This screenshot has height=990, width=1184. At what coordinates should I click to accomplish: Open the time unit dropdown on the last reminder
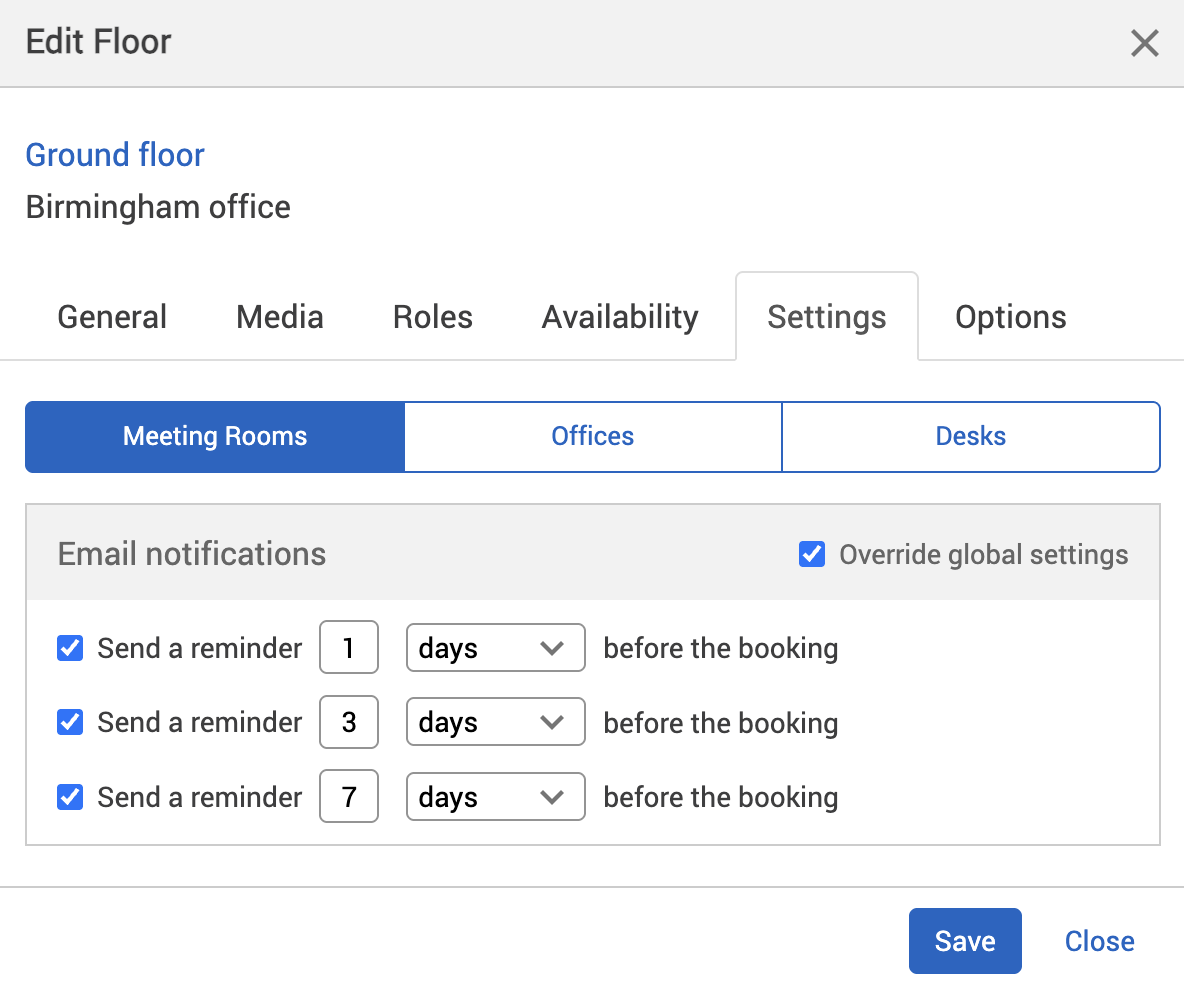[495, 796]
